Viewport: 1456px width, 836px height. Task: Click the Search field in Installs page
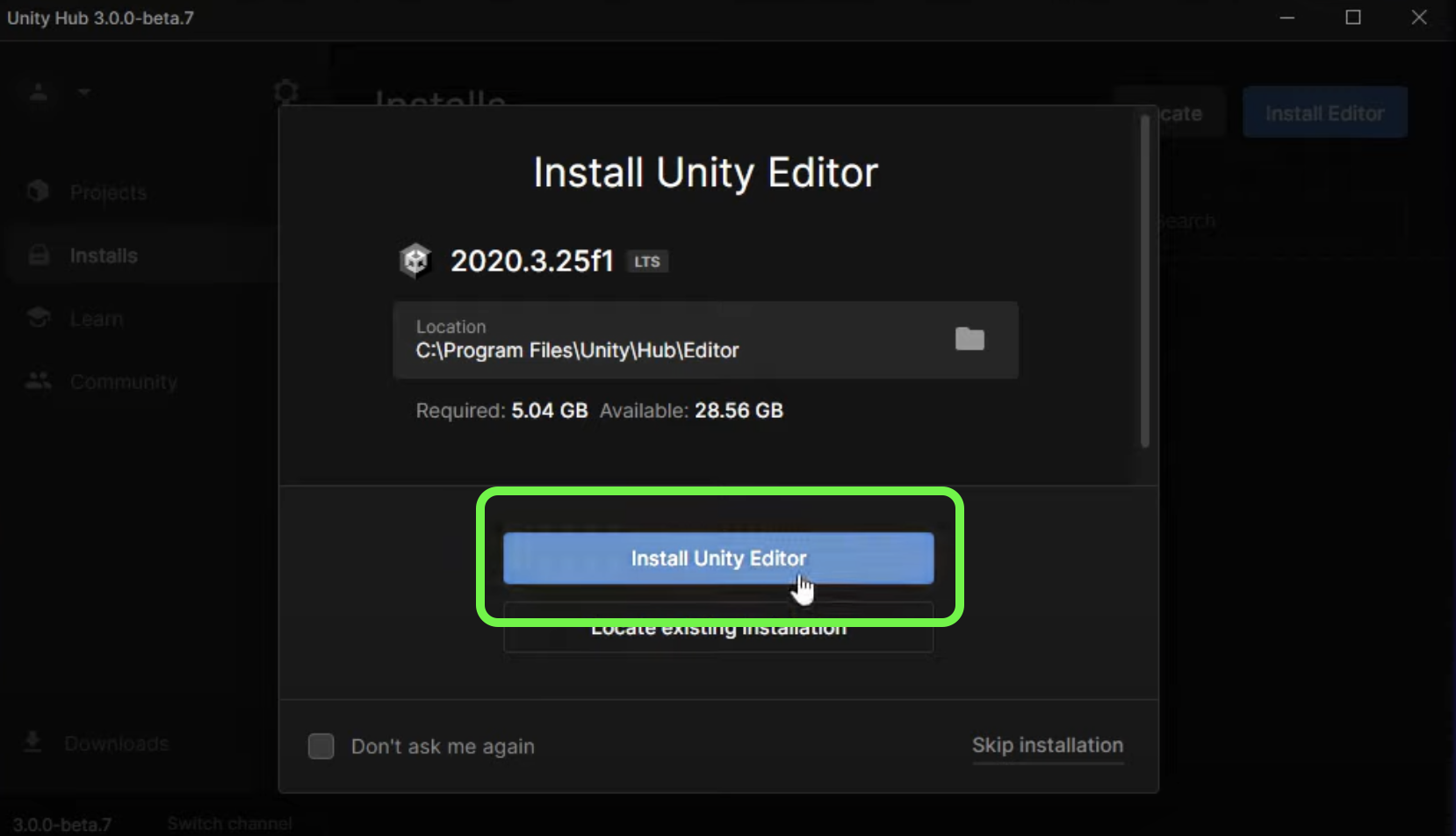point(1282,220)
